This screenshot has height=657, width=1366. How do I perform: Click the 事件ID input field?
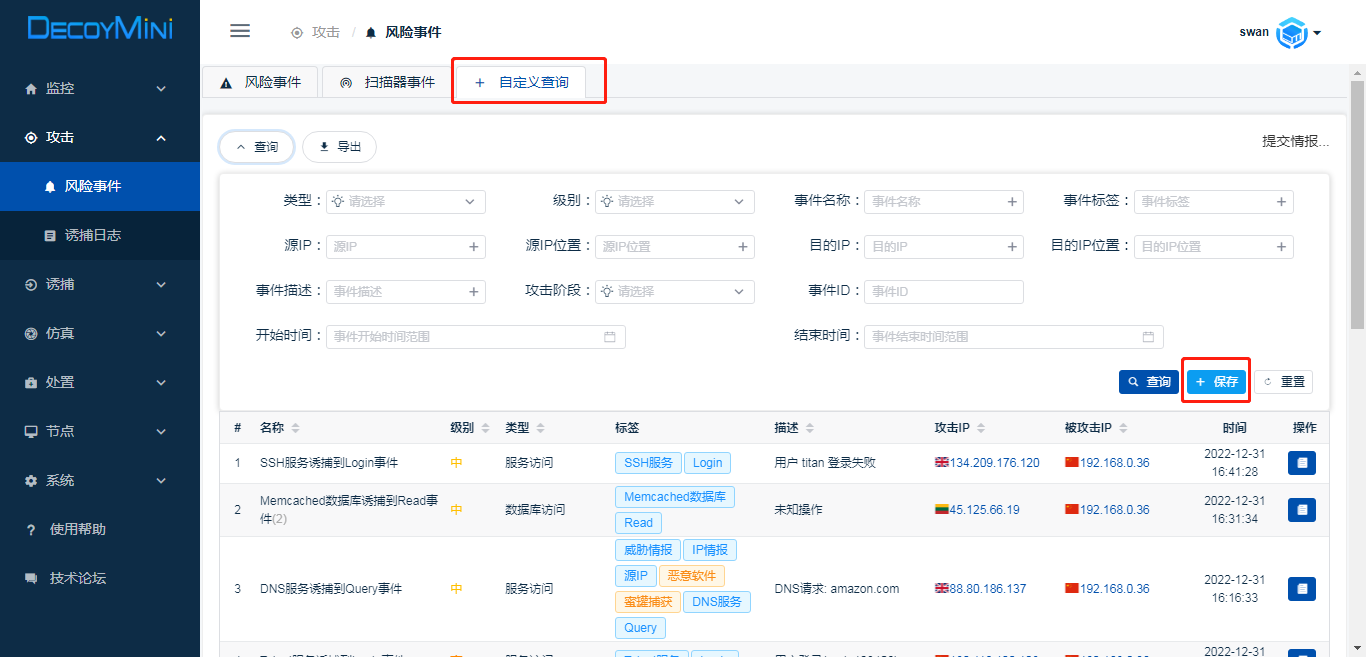pos(943,292)
